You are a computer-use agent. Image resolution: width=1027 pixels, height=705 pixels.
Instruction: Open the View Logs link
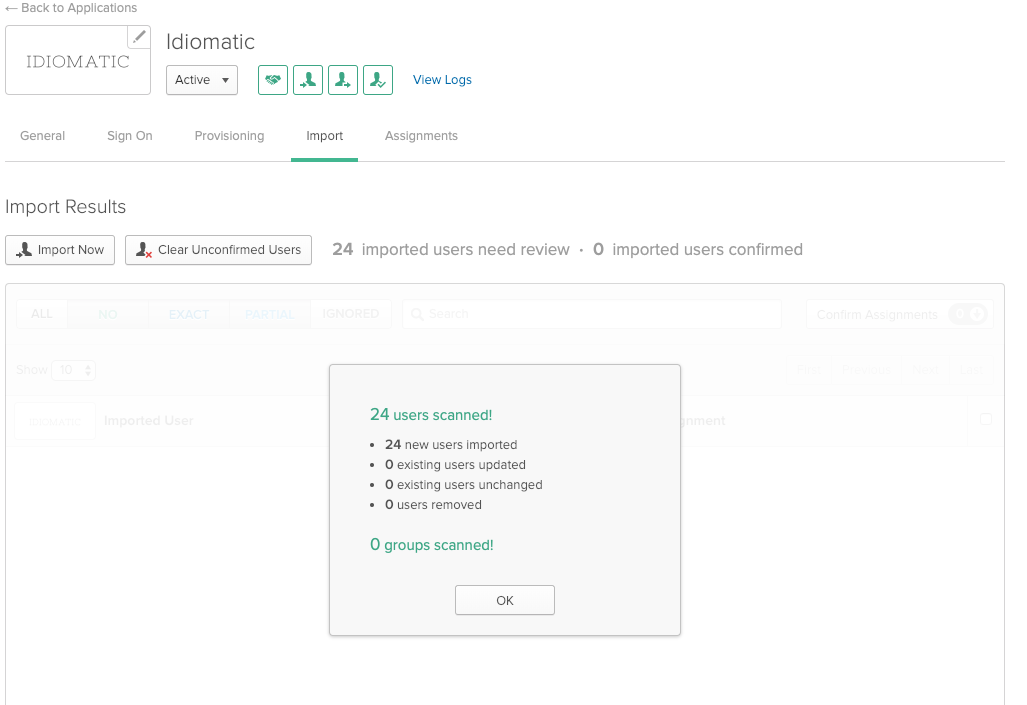pos(442,80)
